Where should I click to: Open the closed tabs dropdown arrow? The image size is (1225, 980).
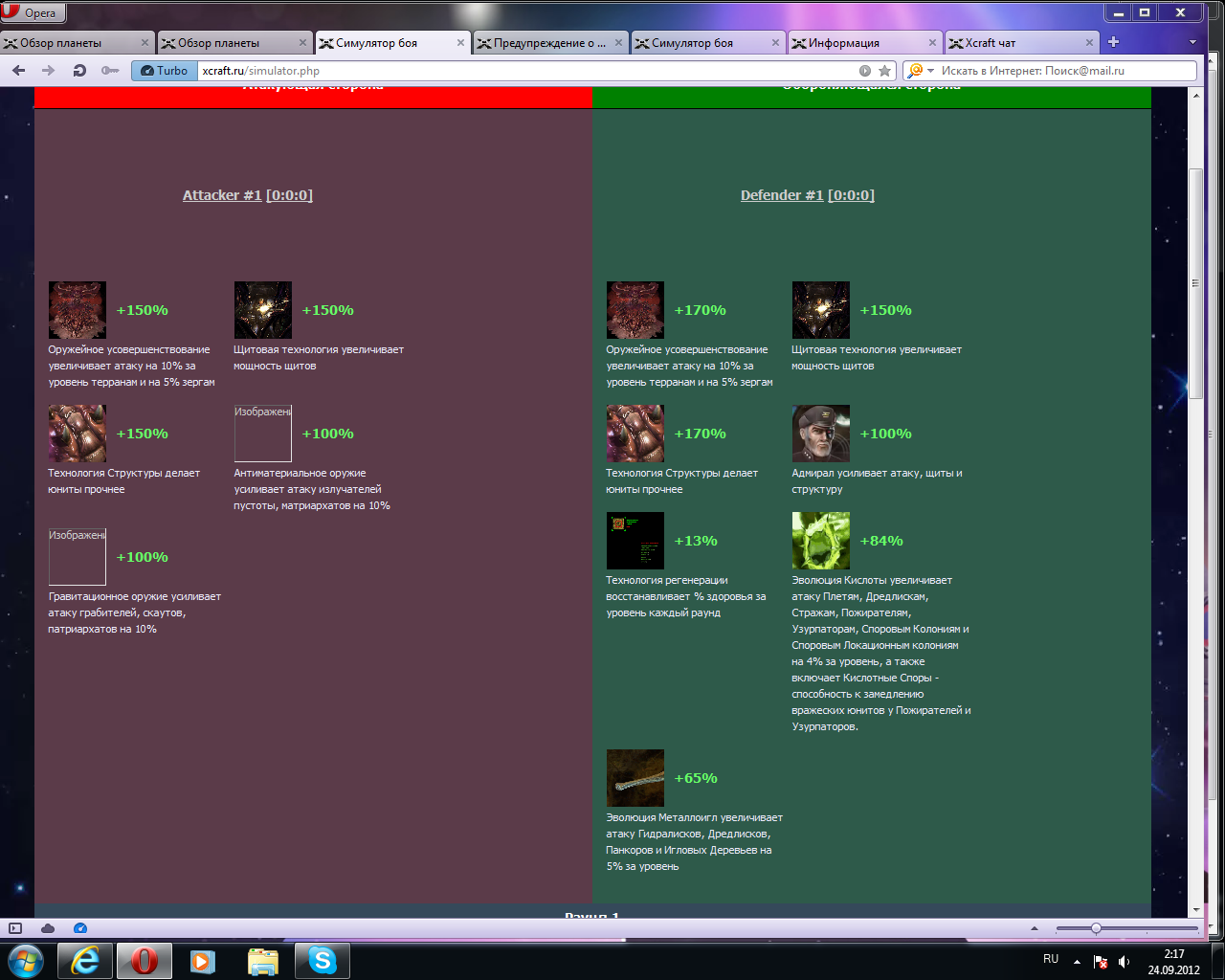[1192, 42]
